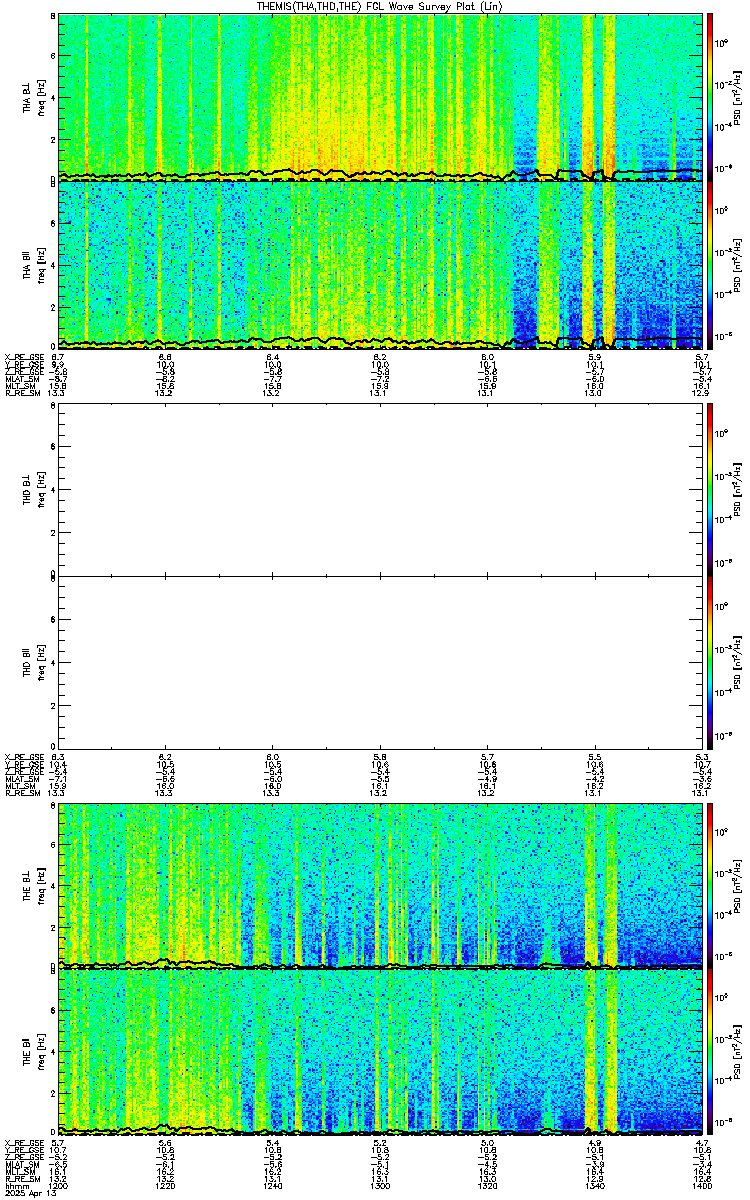Click the PSD color bar beside THE B parallel
The width and height of the screenshot is (750, 1200).
pos(711,1052)
